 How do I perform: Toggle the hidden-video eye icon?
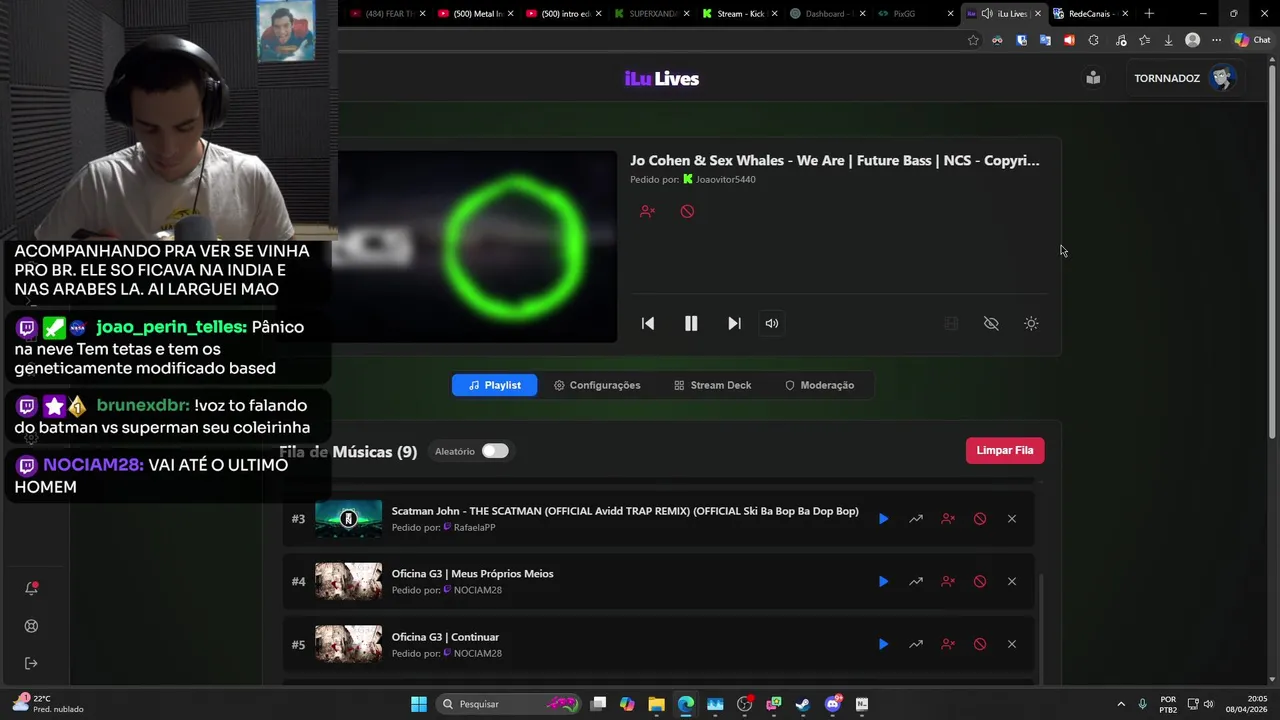point(991,323)
